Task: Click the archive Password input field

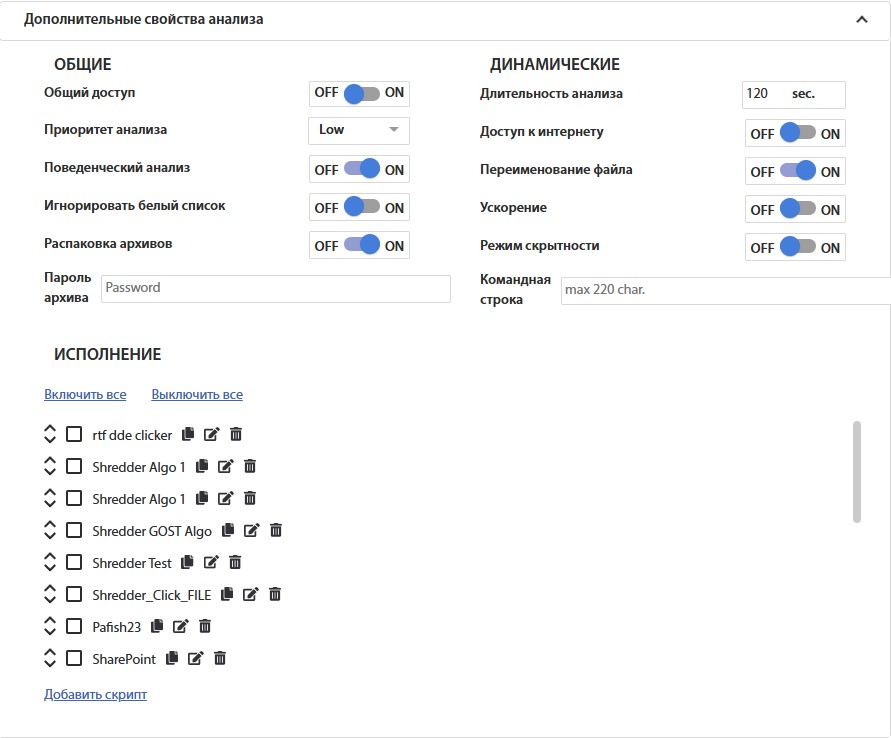Action: coord(275,288)
